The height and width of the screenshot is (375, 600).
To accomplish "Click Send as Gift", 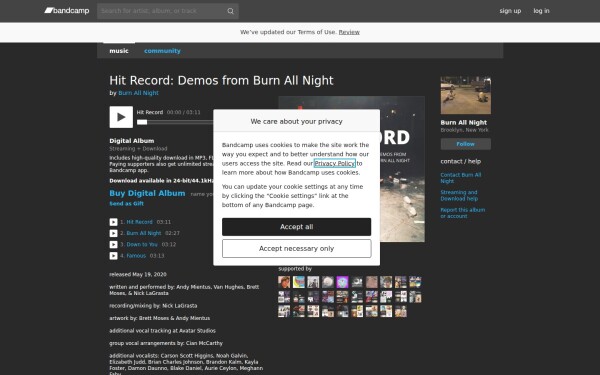I will [x=127, y=204].
